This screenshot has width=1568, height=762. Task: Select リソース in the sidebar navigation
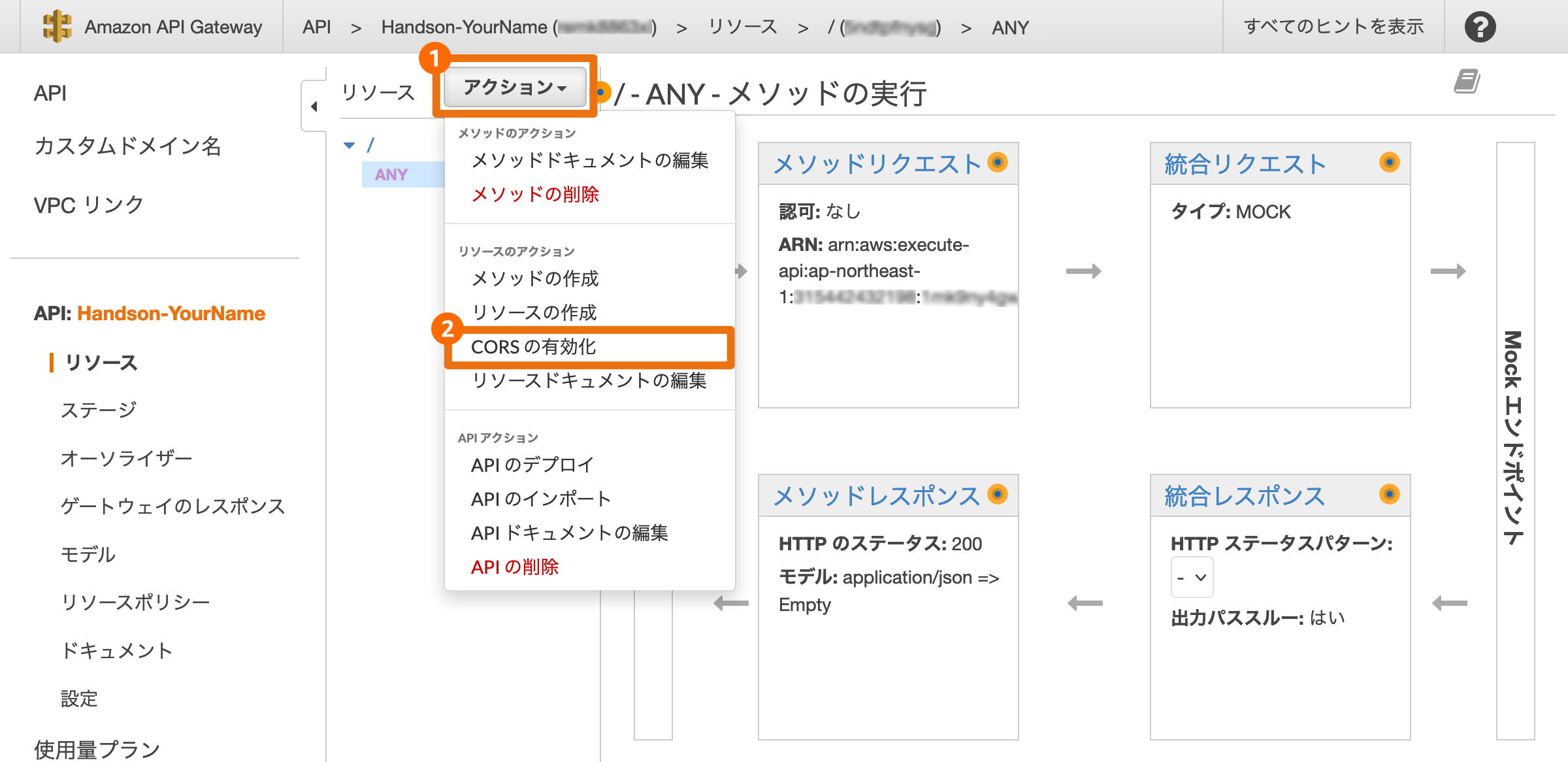pos(101,363)
